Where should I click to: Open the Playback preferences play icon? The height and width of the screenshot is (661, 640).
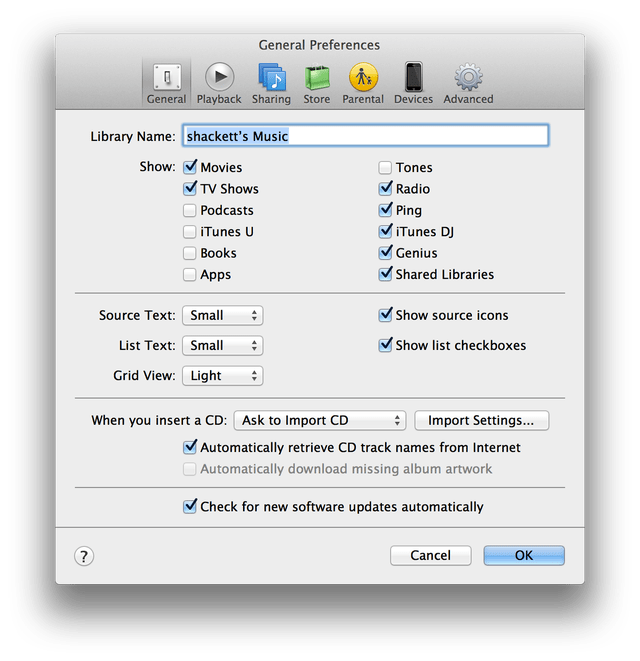coord(219,77)
